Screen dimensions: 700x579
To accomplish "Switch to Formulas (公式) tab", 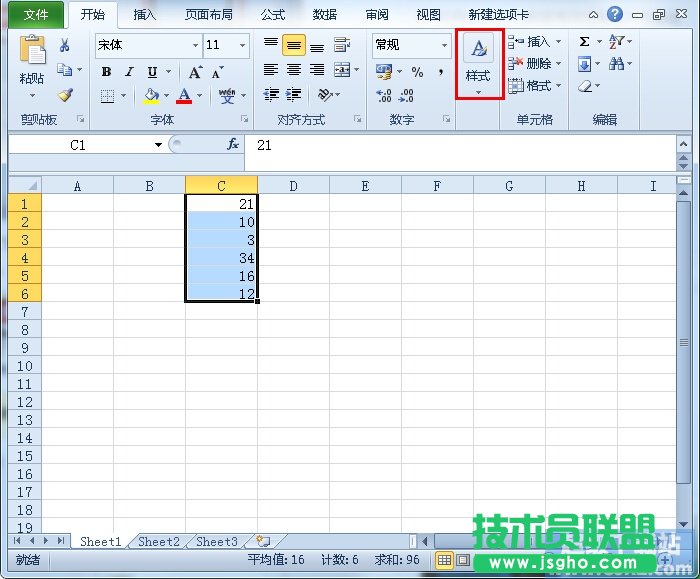I will tap(273, 15).
